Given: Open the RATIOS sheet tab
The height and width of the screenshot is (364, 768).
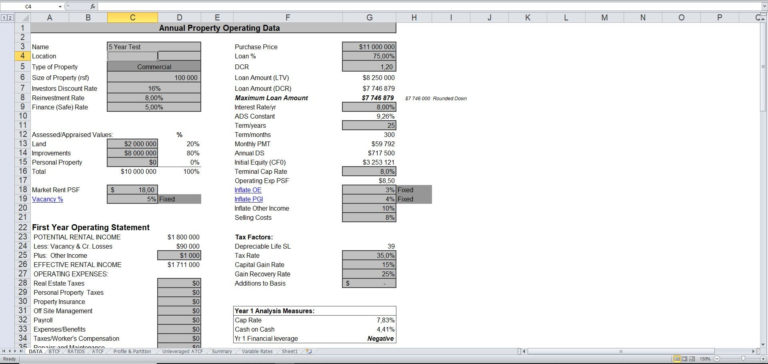Looking at the screenshot, I should pyautogui.click(x=76, y=351).
